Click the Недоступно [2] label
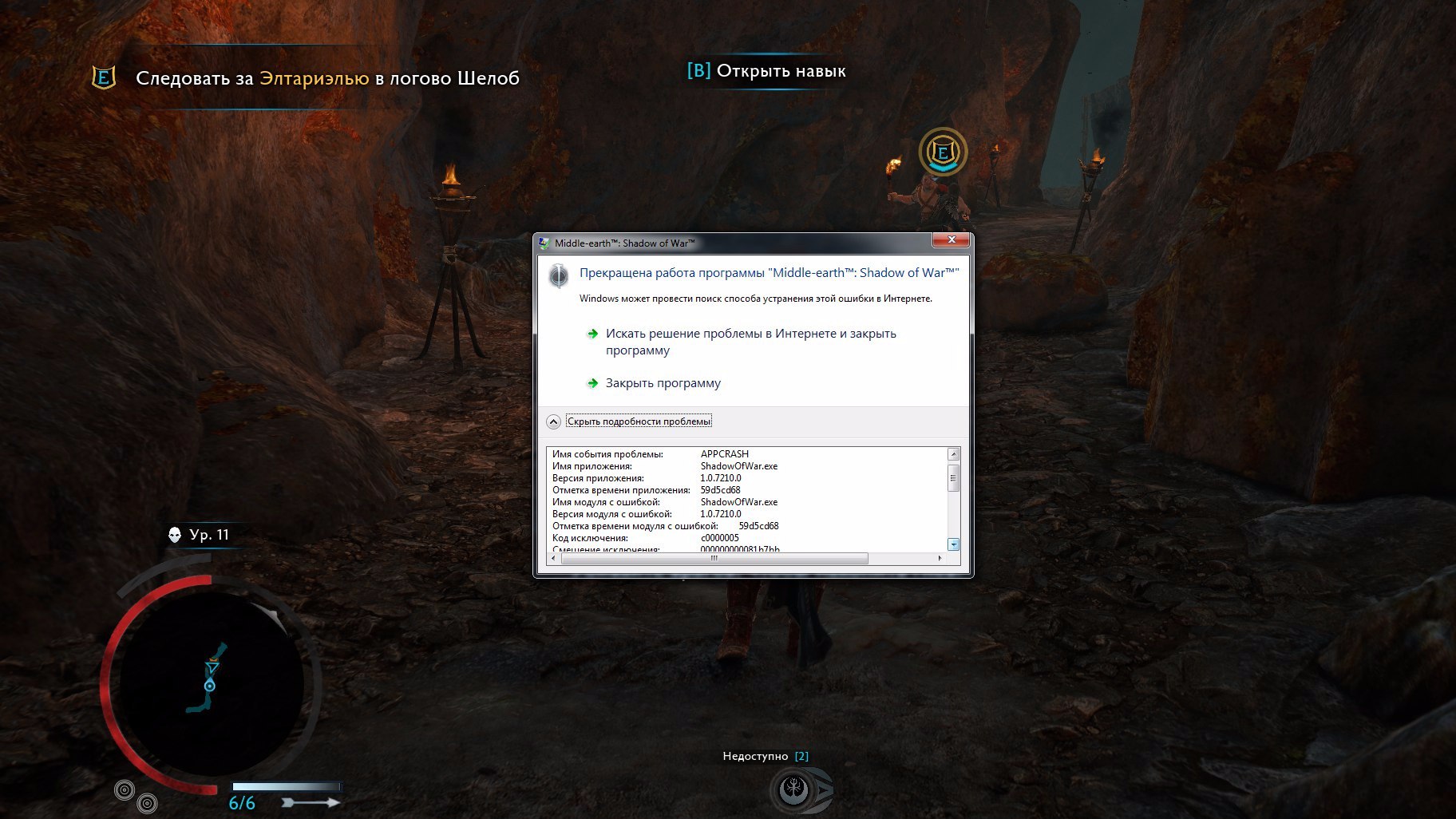 [x=766, y=756]
